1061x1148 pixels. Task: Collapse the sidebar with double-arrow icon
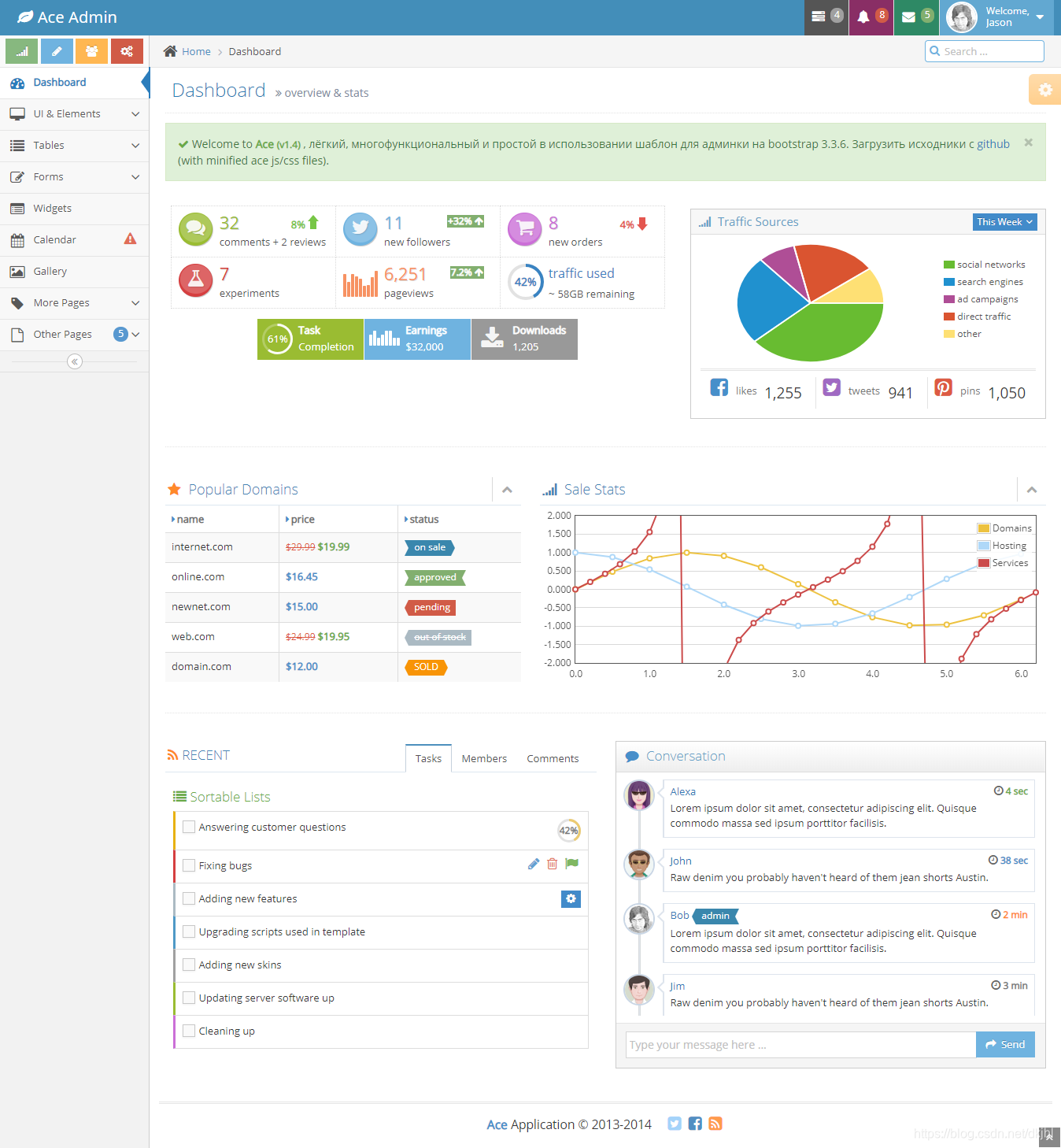coord(75,361)
